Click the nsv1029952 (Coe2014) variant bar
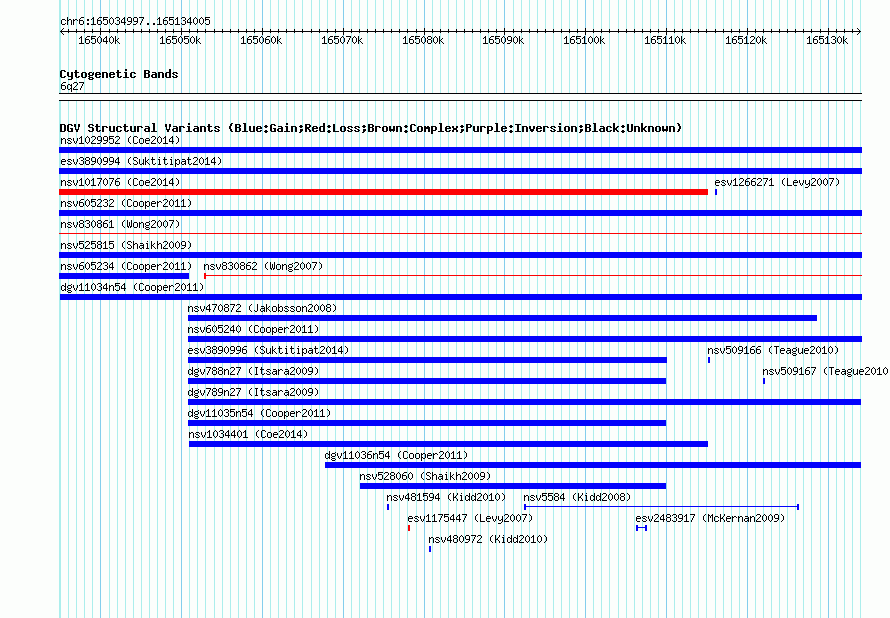This screenshot has height=618, width=890. tap(460, 150)
